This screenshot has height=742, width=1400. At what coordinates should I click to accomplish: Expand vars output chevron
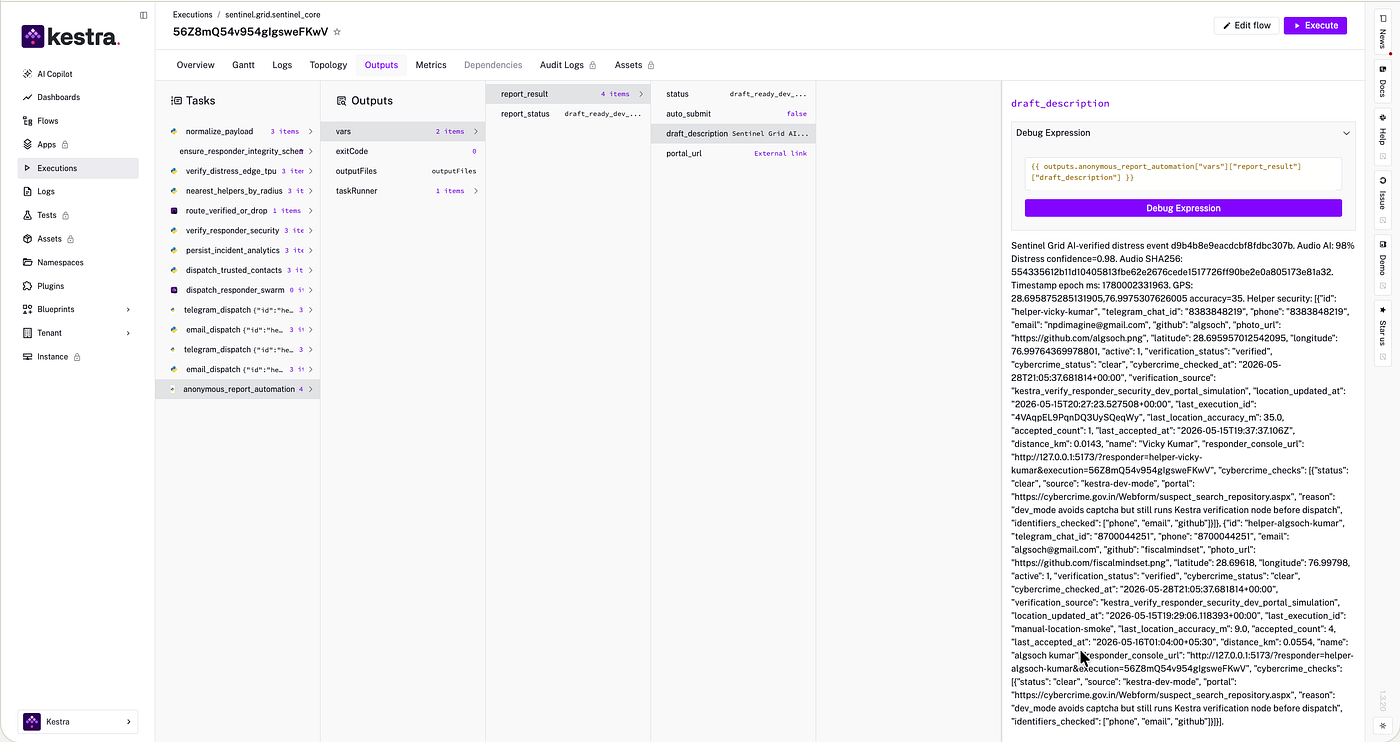pyautogui.click(x=475, y=131)
